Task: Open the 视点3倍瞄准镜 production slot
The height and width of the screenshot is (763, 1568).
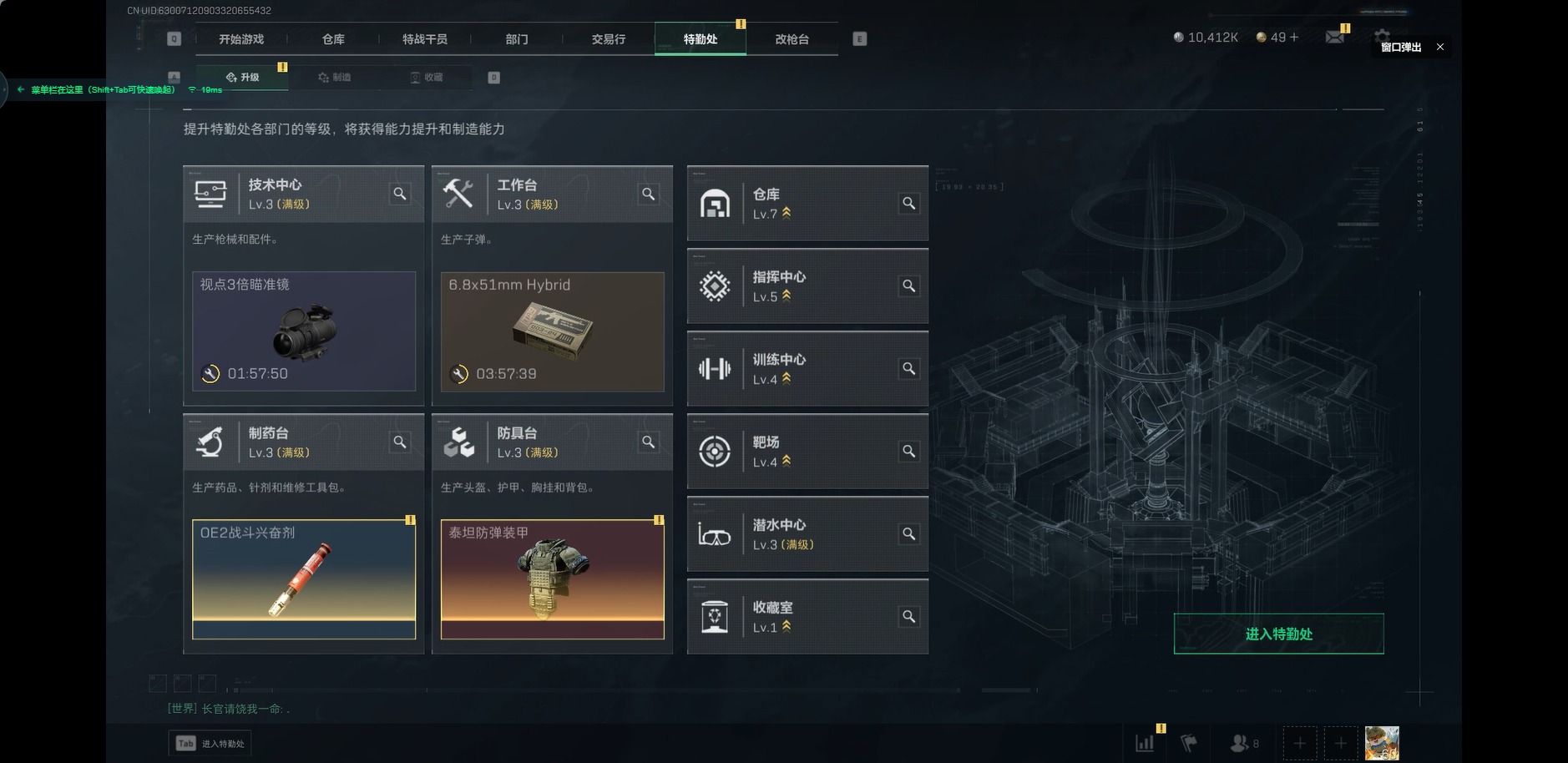Action: click(x=304, y=331)
